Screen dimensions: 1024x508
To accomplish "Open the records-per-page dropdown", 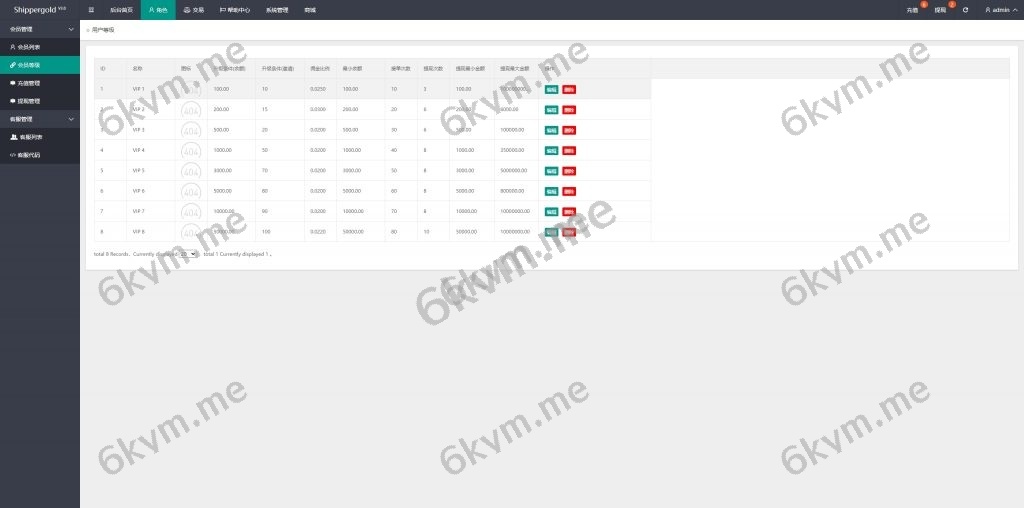I will (188, 254).
